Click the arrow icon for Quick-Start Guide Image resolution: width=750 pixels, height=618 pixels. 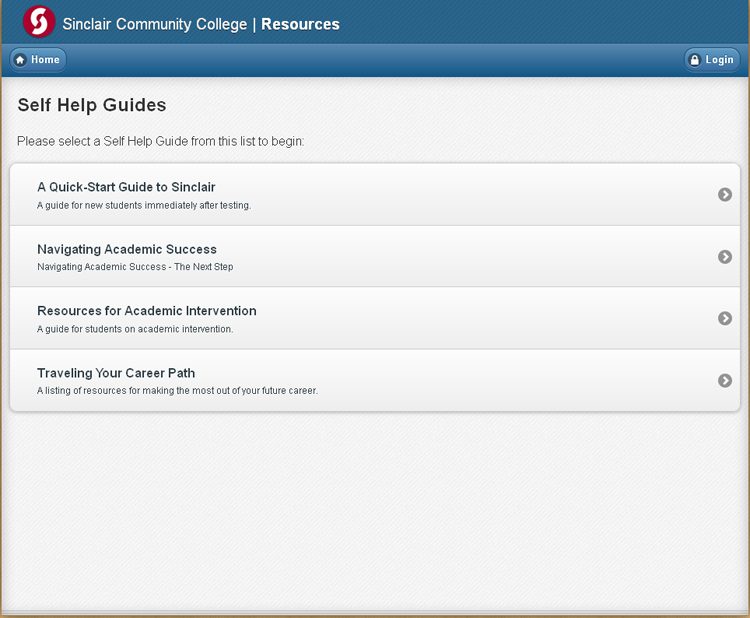point(725,195)
